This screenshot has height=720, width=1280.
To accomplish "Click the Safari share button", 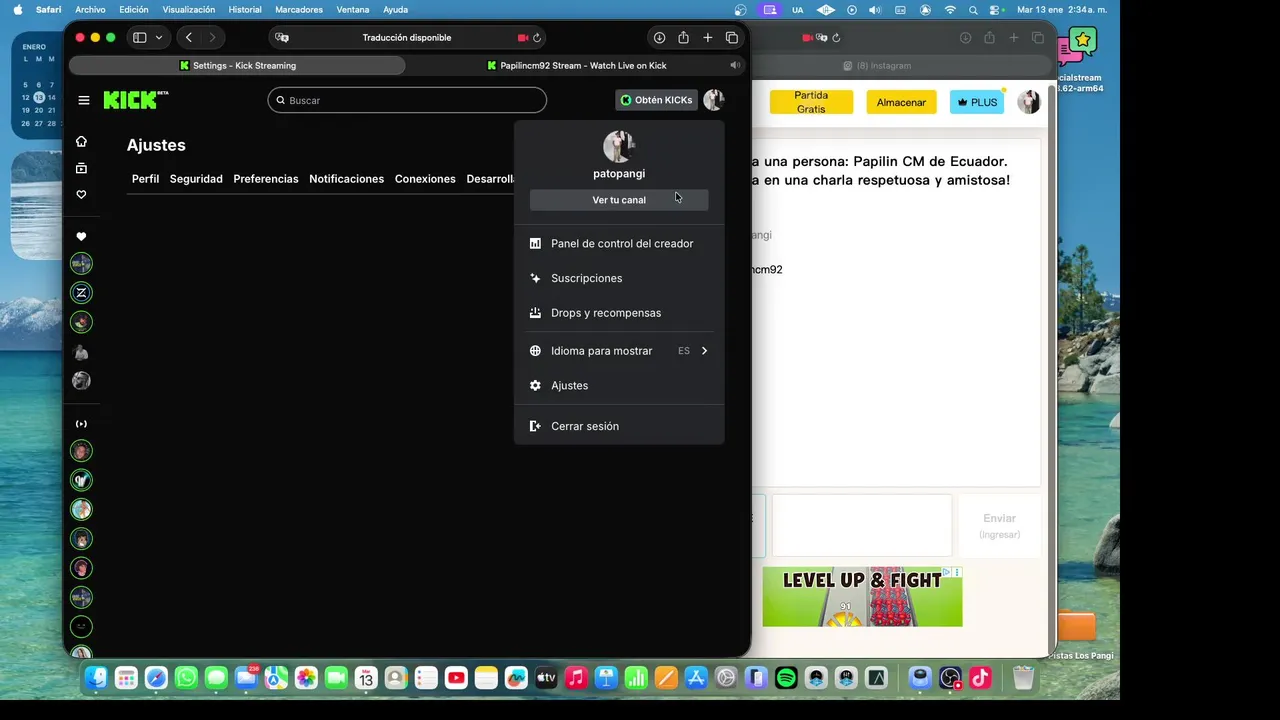I will point(683,38).
